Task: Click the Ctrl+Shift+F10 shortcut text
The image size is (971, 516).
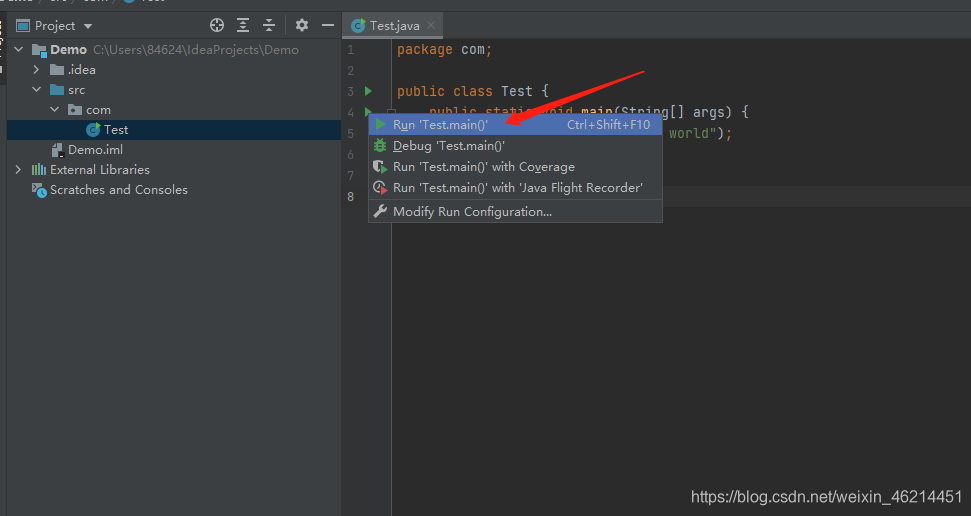Action: click(608, 125)
